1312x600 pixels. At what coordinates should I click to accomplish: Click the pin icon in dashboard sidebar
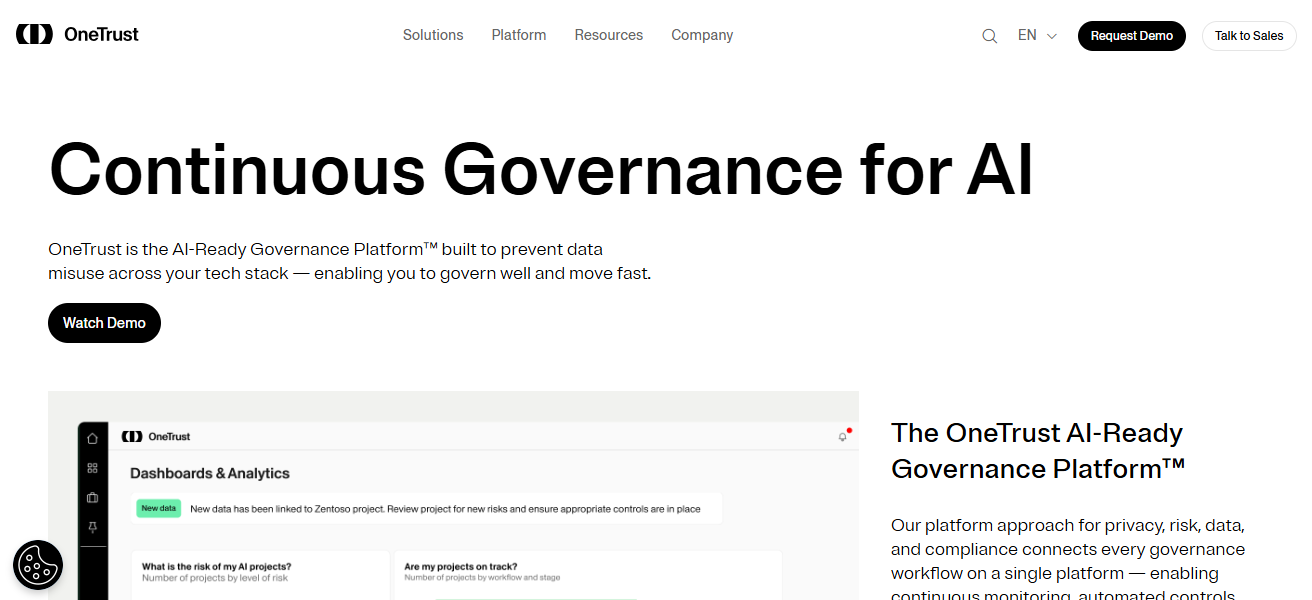(x=93, y=527)
